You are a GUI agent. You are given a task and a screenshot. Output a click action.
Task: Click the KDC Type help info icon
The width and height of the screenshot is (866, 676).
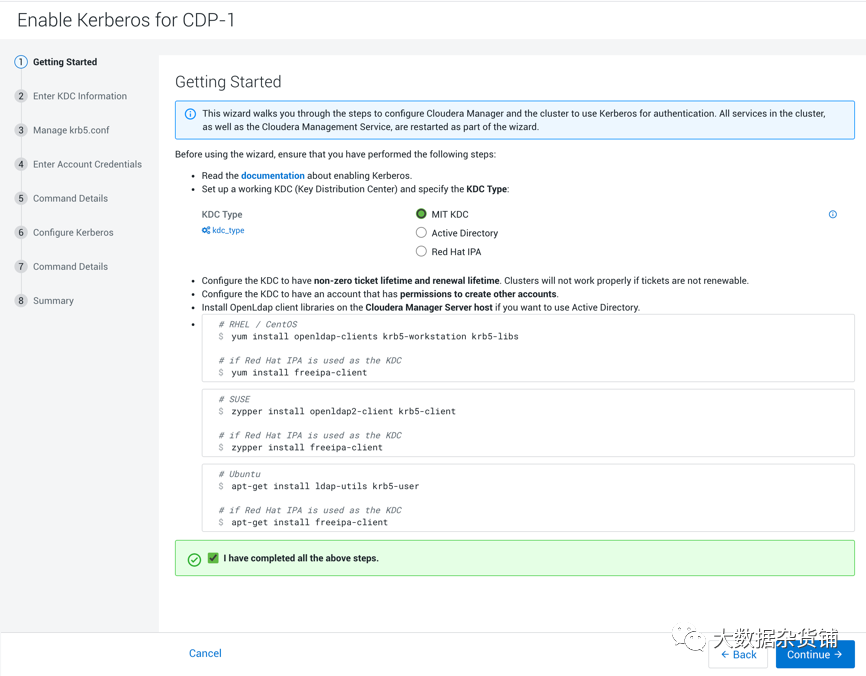[832, 214]
